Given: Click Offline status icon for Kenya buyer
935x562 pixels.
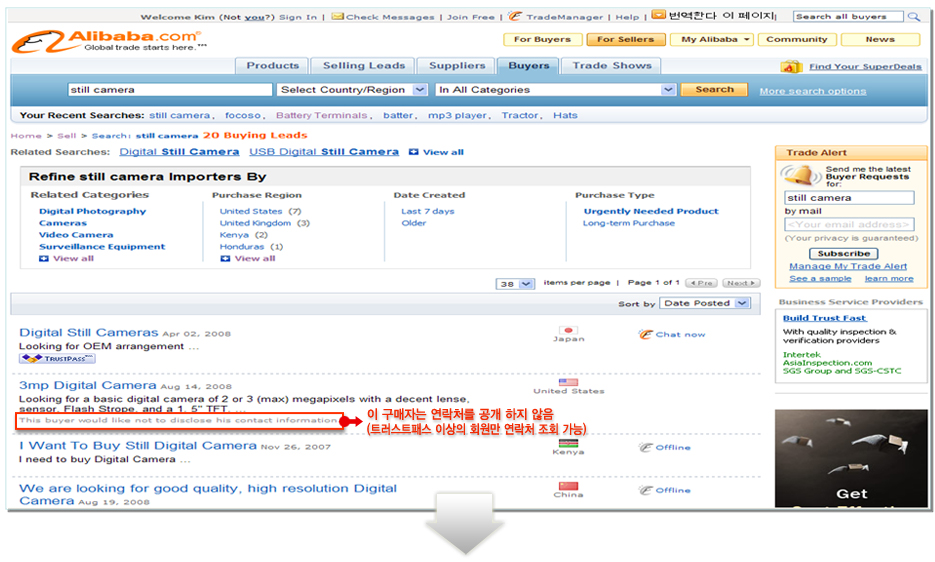Looking at the screenshot, I should (646, 447).
